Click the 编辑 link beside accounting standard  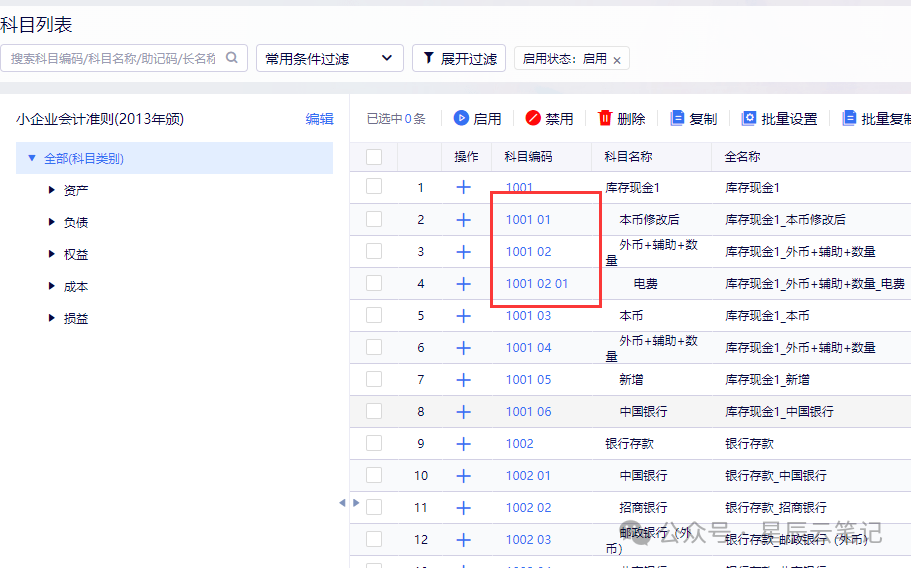320,118
